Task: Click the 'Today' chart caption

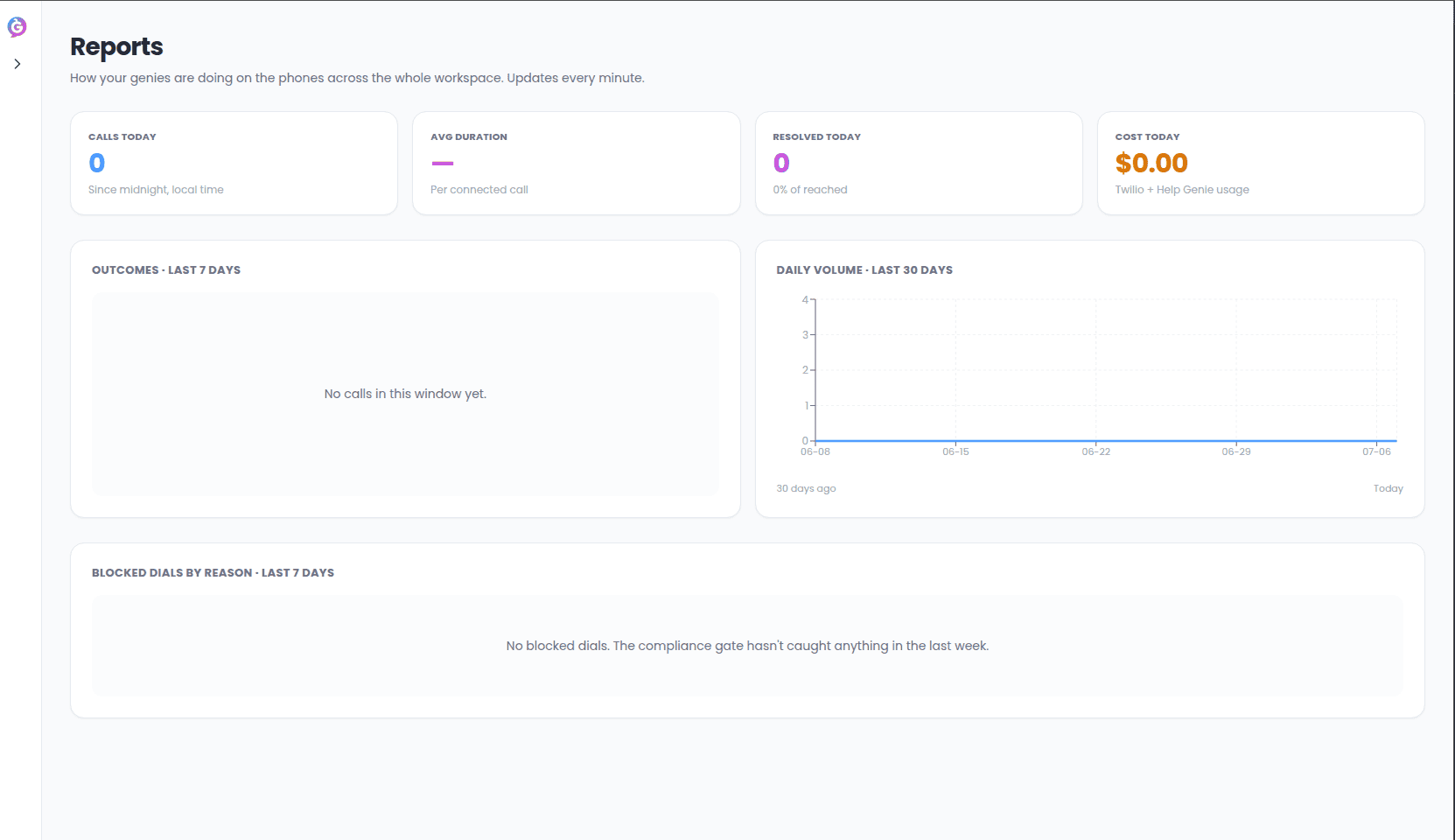Action: (1389, 488)
